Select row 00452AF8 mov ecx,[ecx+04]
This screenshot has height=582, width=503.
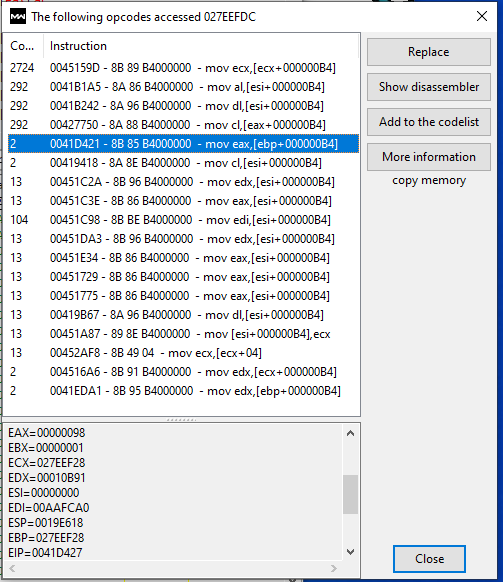click(x=183, y=353)
